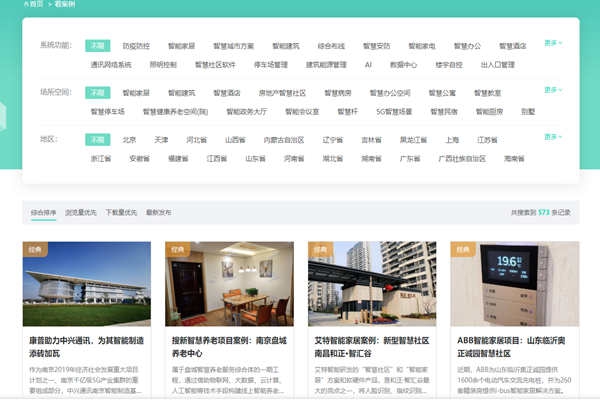This screenshot has height=400, width=600.
Task: Toggle the 智能家居 system function filter
Action: [182, 46]
